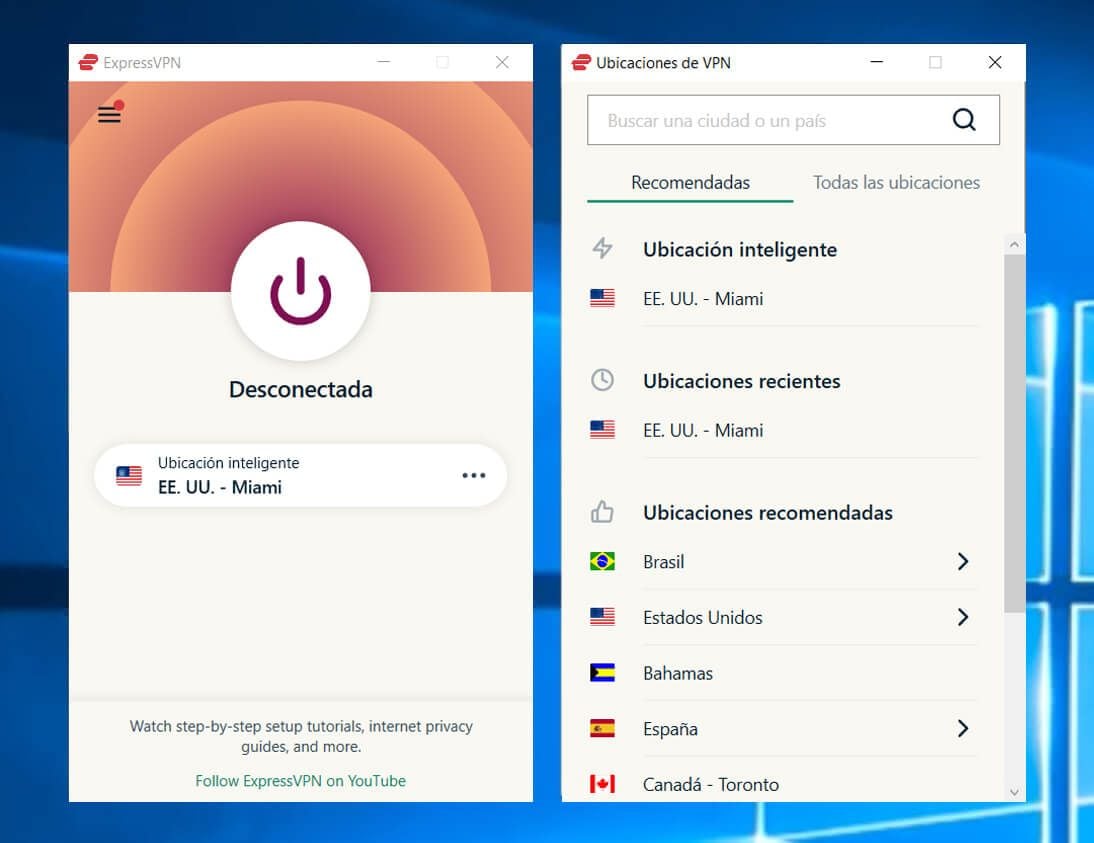1094x843 pixels.
Task: Minimize the ExpressVPN main window
Action: 384,62
